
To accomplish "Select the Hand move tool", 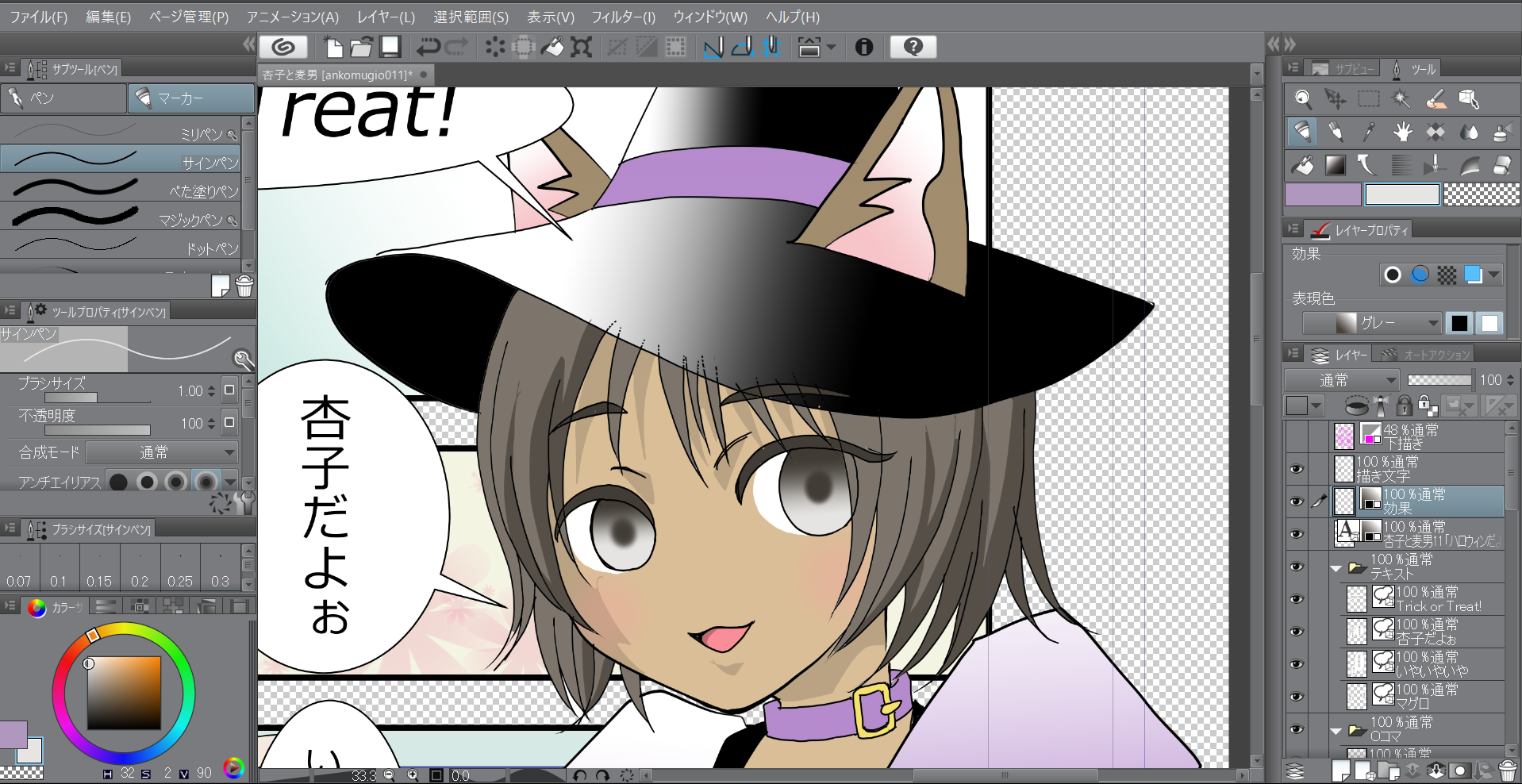I will pyautogui.click(x=1402, y=132).
